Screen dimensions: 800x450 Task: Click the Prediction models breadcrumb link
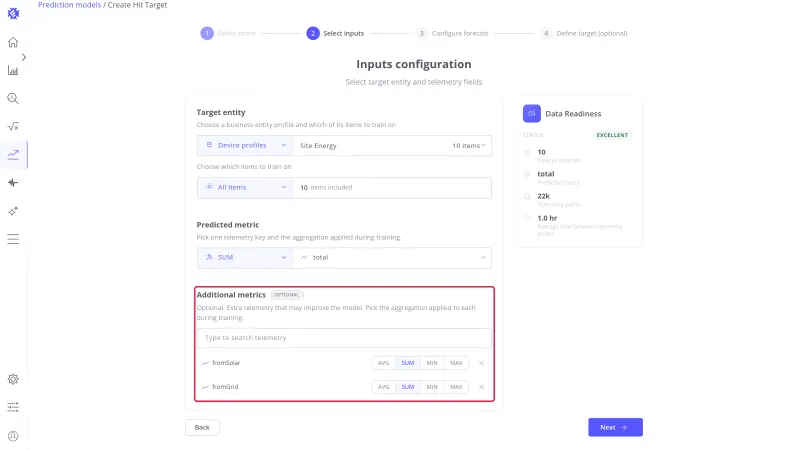tap(69, 5)
